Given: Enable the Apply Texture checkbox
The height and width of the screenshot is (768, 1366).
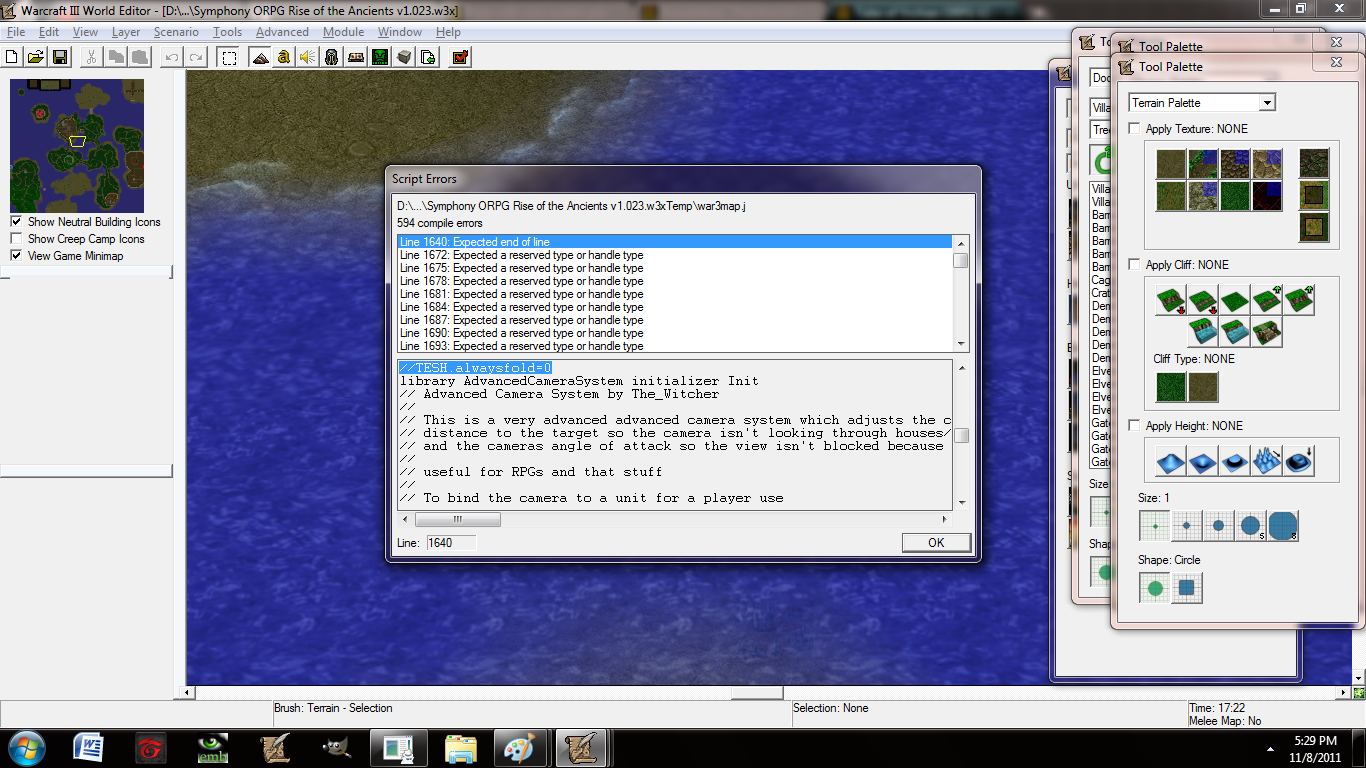Looking at the screenshot, I should [1134, 128].
